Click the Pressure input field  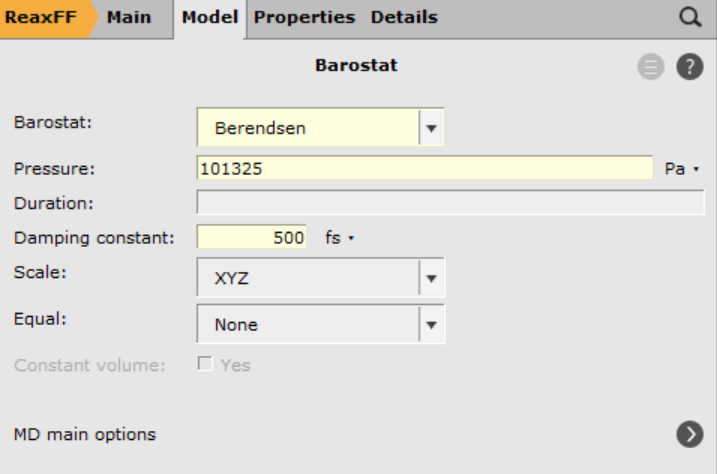coord(425,170)
